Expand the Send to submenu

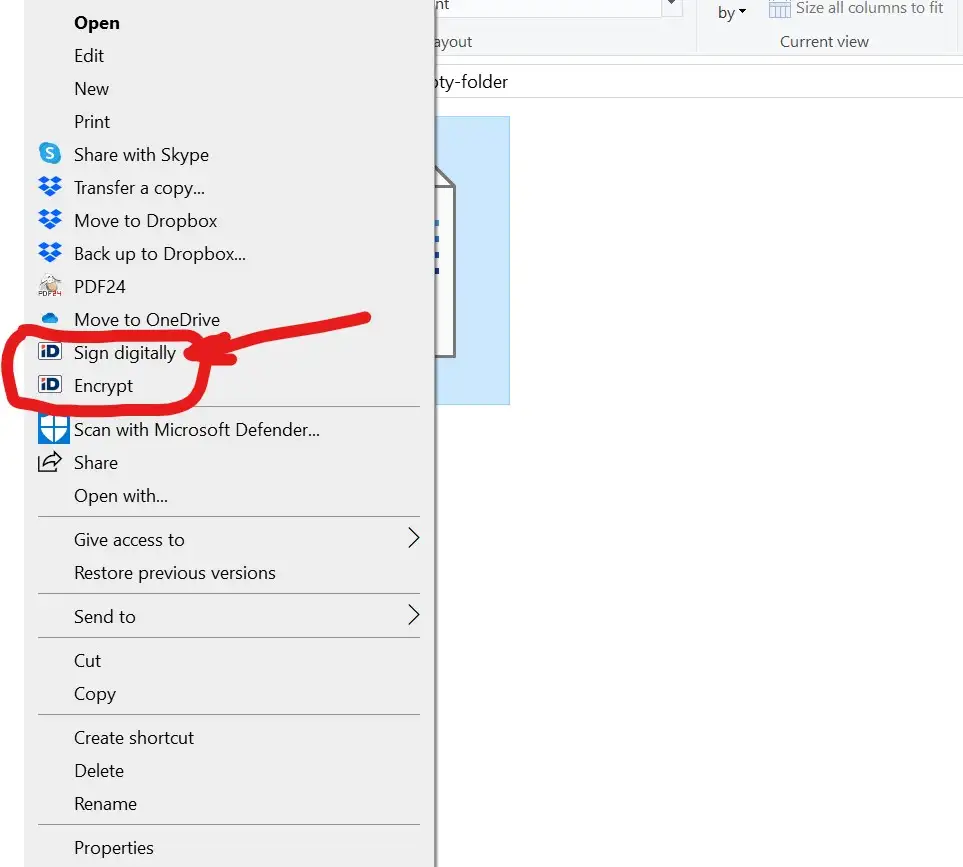[105, 617]
